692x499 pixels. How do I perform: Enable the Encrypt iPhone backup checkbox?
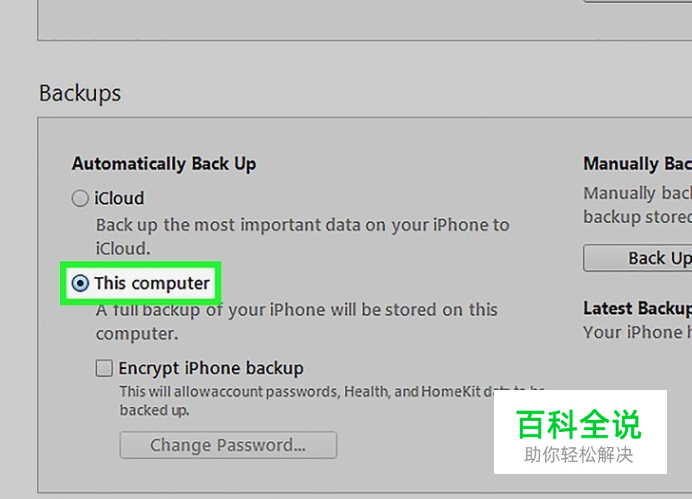click(x=104, y=368)
